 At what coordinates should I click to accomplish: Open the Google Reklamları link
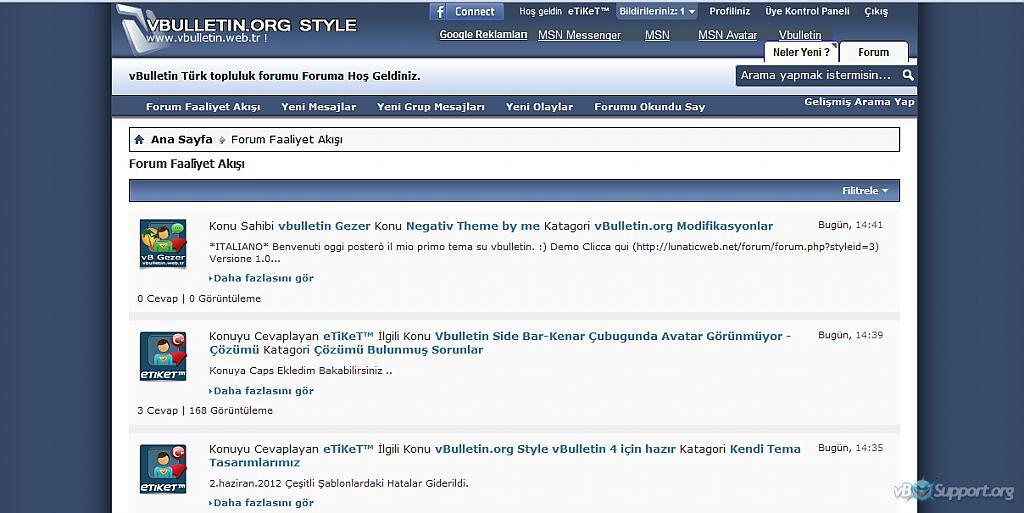click(483, 35)
